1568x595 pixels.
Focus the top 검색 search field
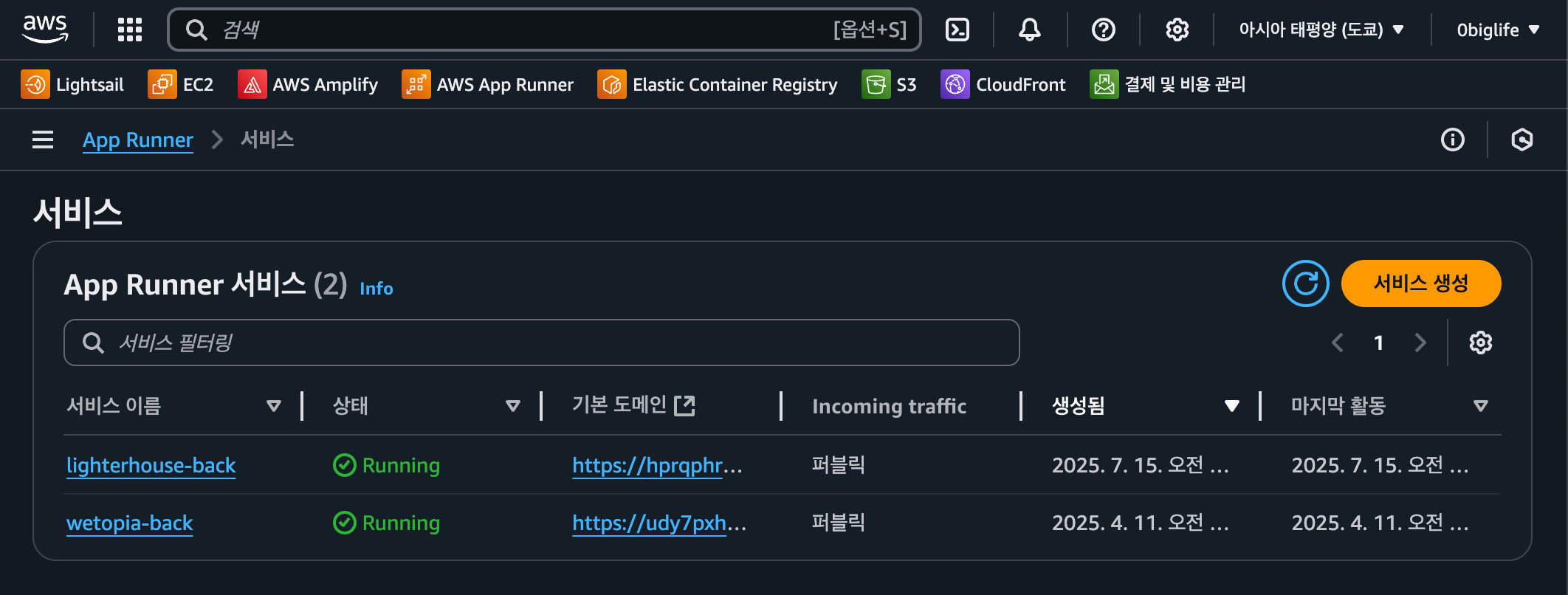click(x=545, y=30)
